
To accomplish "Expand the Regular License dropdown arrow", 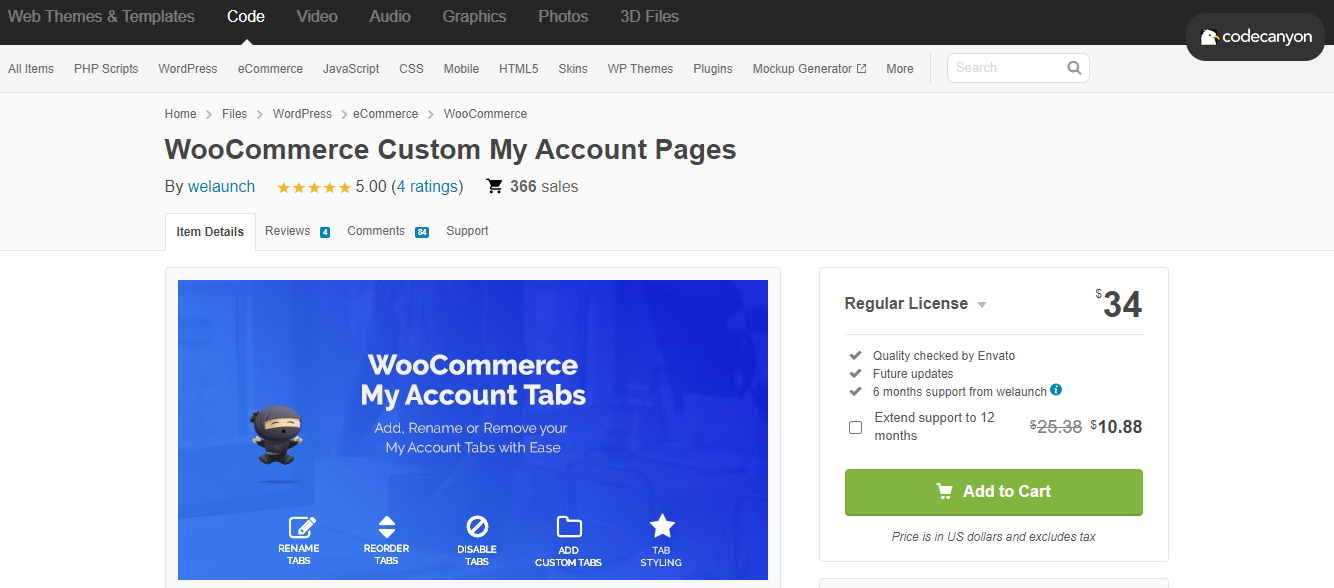I will [x=982, y=305].
